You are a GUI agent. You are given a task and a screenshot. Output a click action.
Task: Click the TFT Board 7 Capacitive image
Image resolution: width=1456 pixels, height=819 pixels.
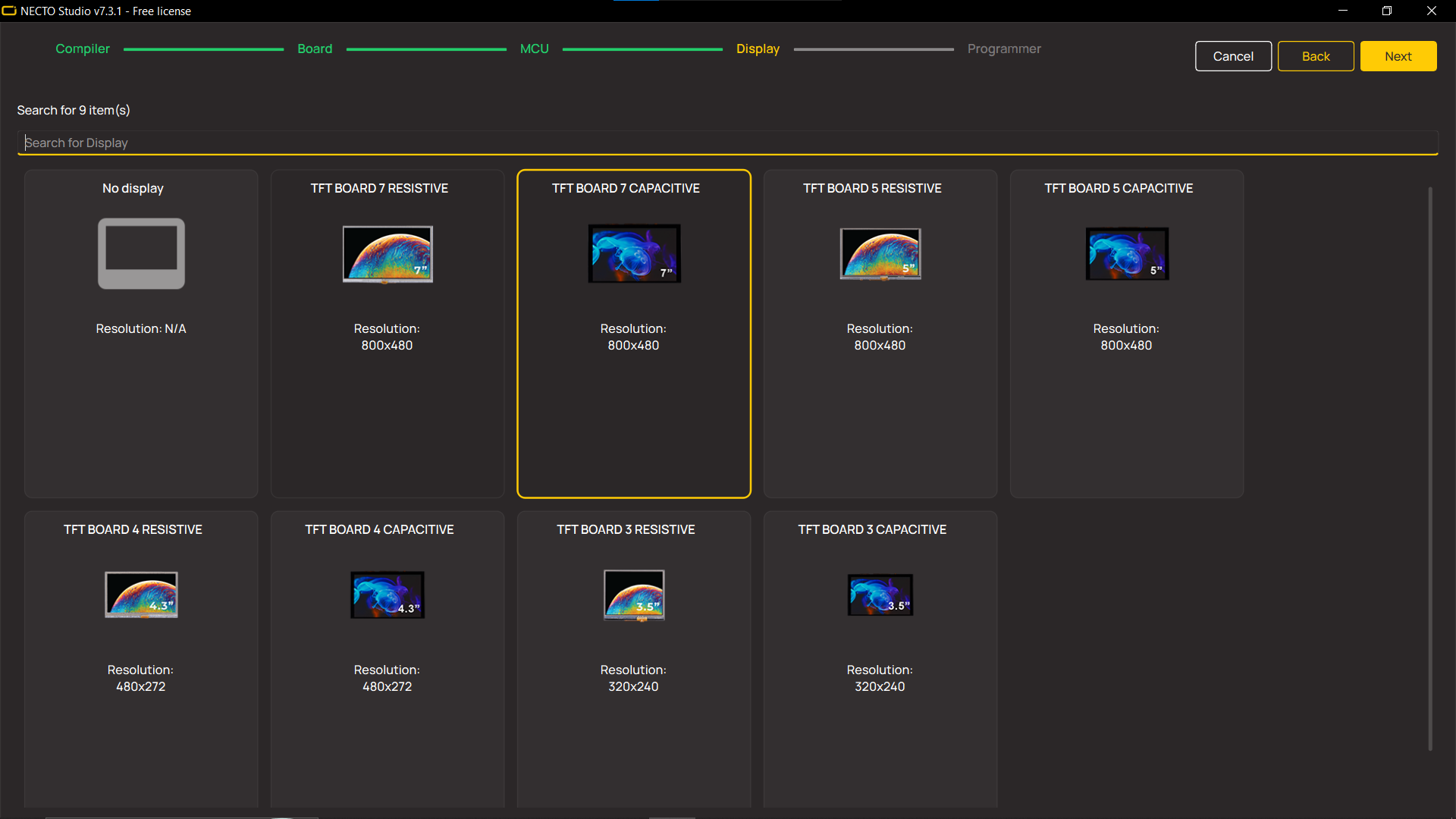[x=634, y=253]
